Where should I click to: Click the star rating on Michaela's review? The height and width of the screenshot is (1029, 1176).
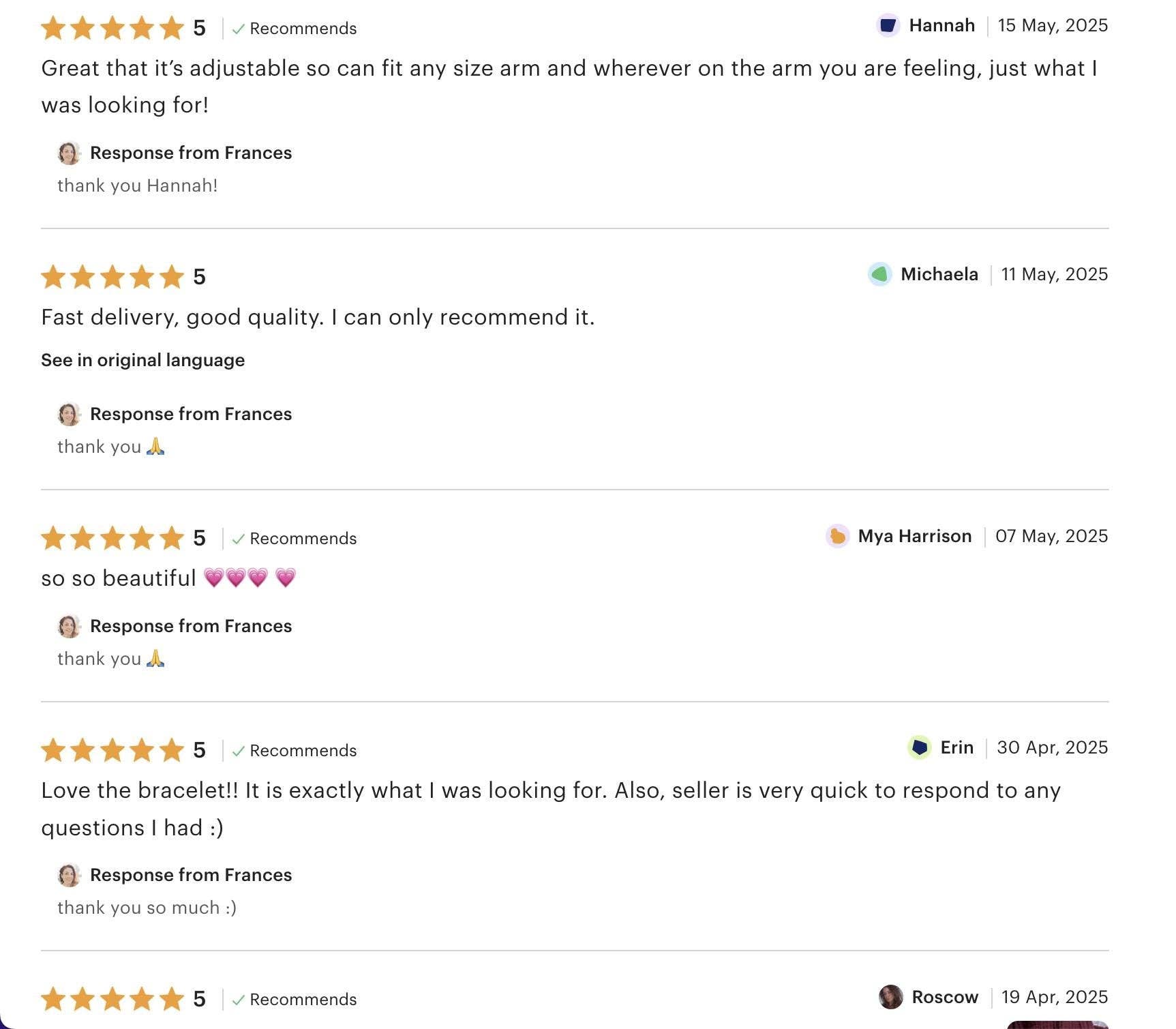112,277
